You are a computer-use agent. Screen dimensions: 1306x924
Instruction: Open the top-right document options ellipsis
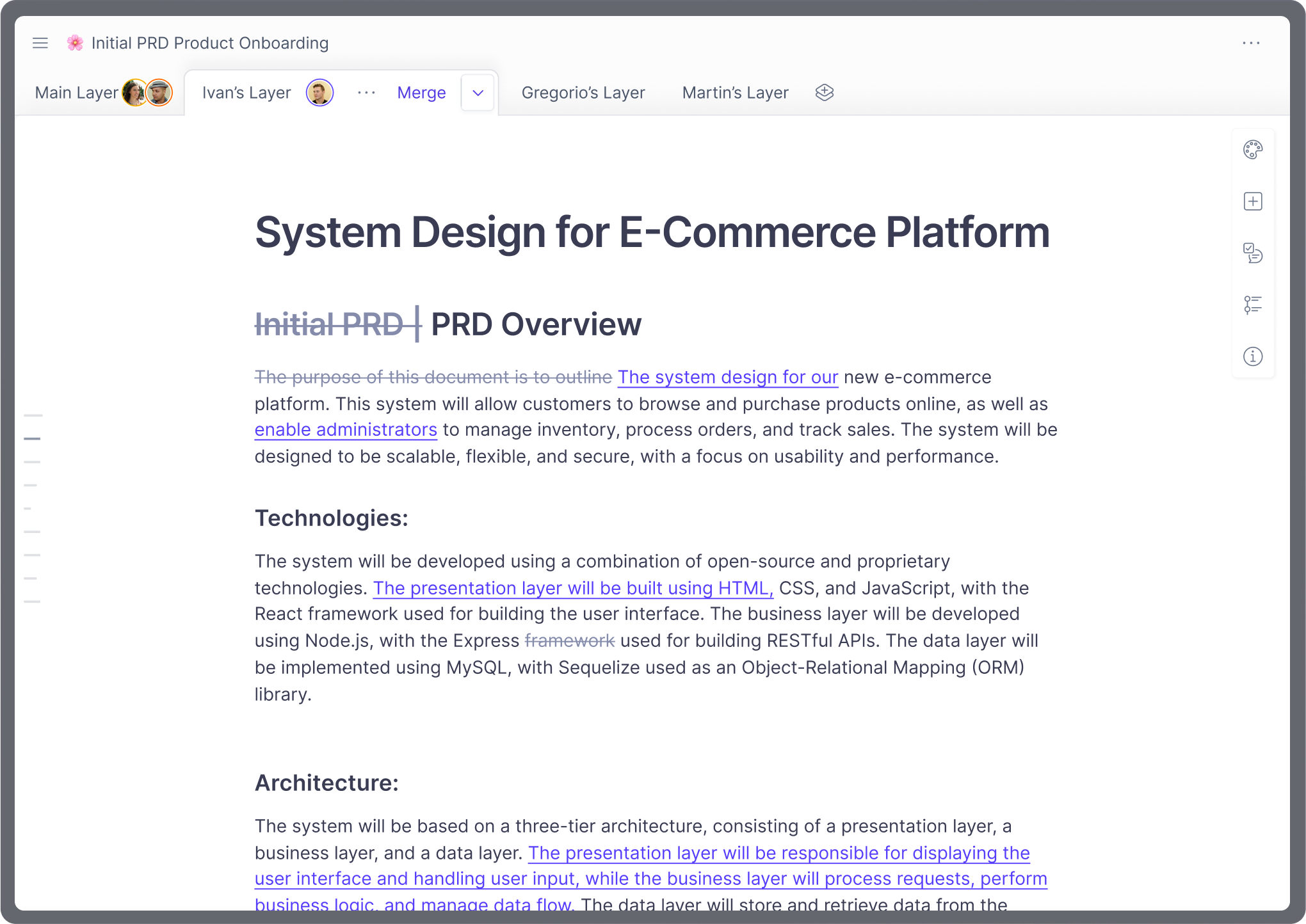[x=1251, y=43]
